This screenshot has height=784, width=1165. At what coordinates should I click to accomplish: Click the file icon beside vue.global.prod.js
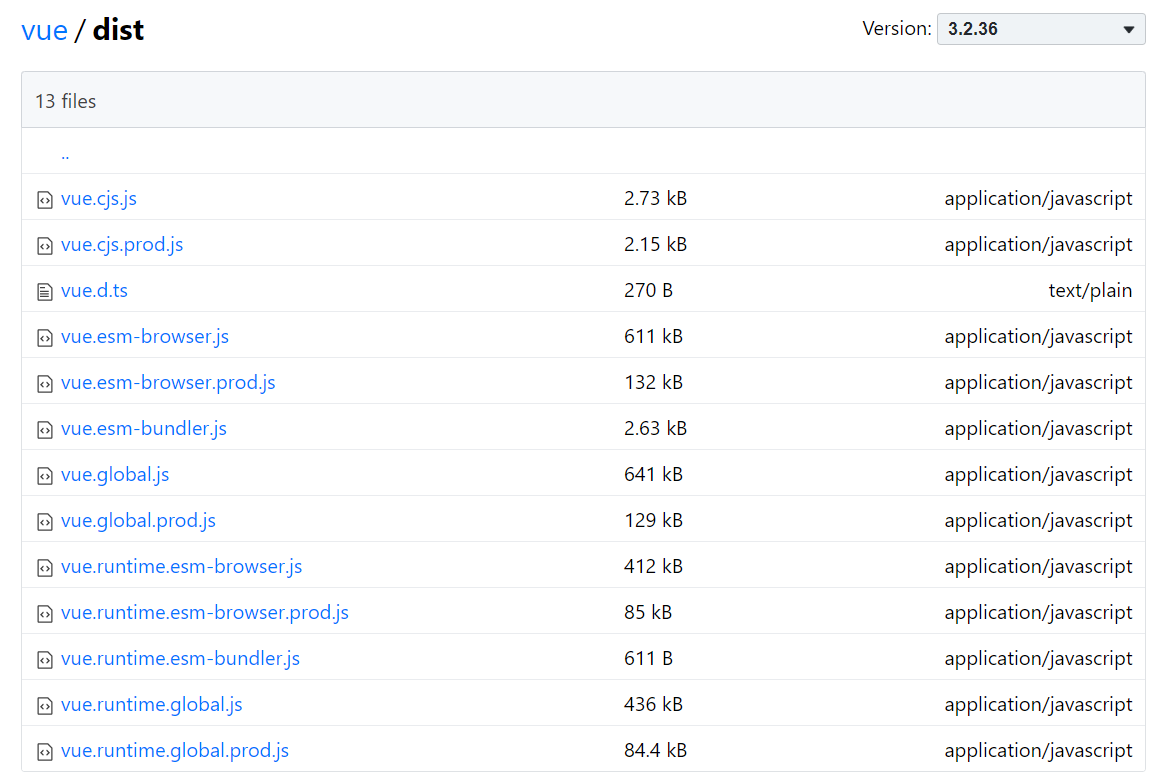pos(45,522)
